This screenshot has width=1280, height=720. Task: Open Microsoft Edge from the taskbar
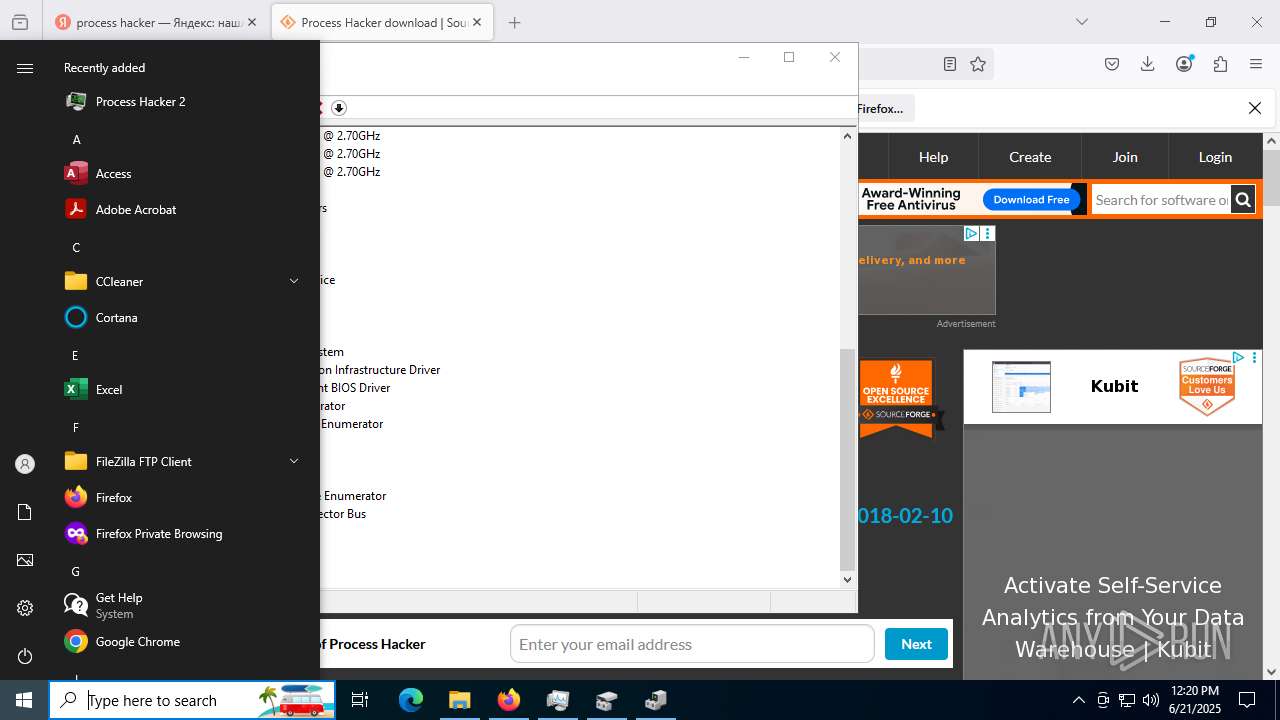coord(411,700)
